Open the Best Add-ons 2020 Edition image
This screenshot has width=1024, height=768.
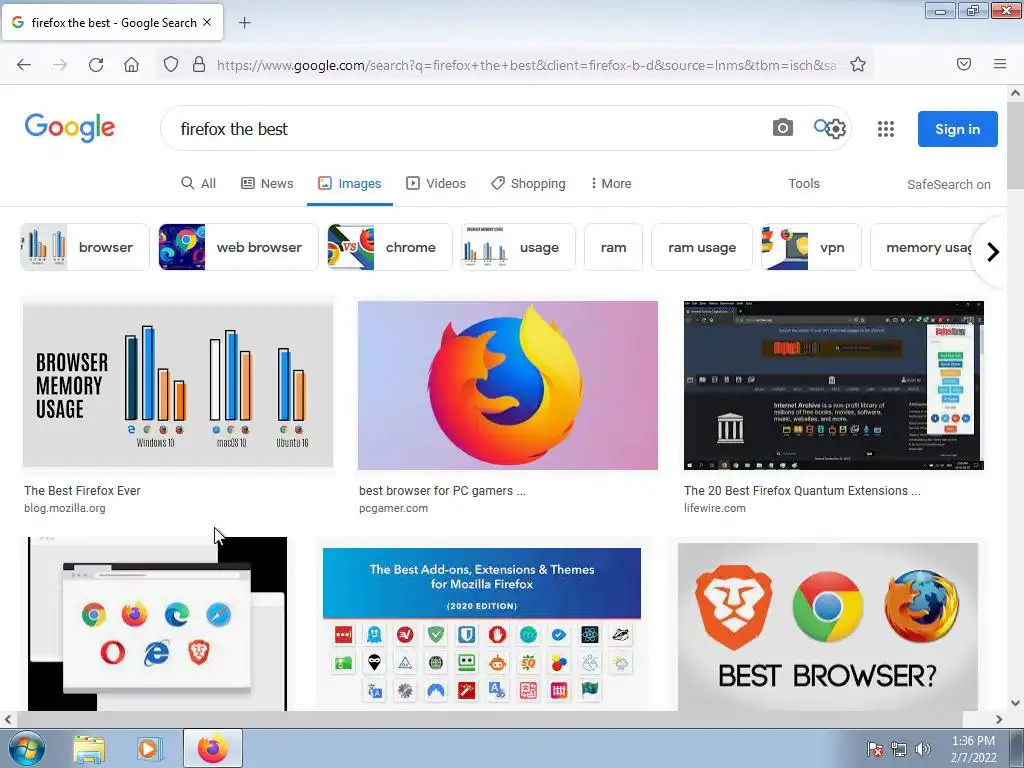coord(482,629)
